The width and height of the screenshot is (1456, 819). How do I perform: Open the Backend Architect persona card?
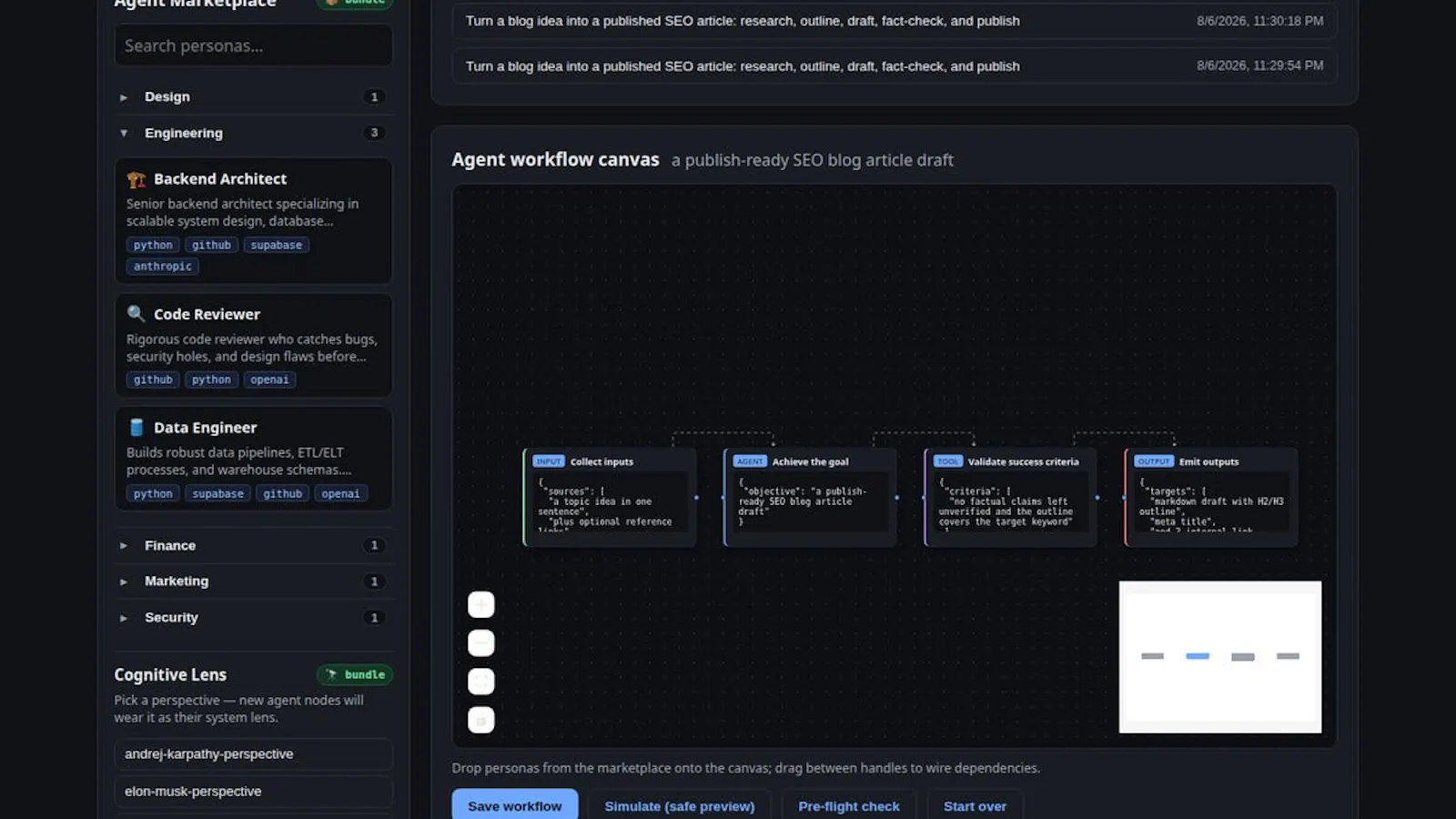click(253, 221)
